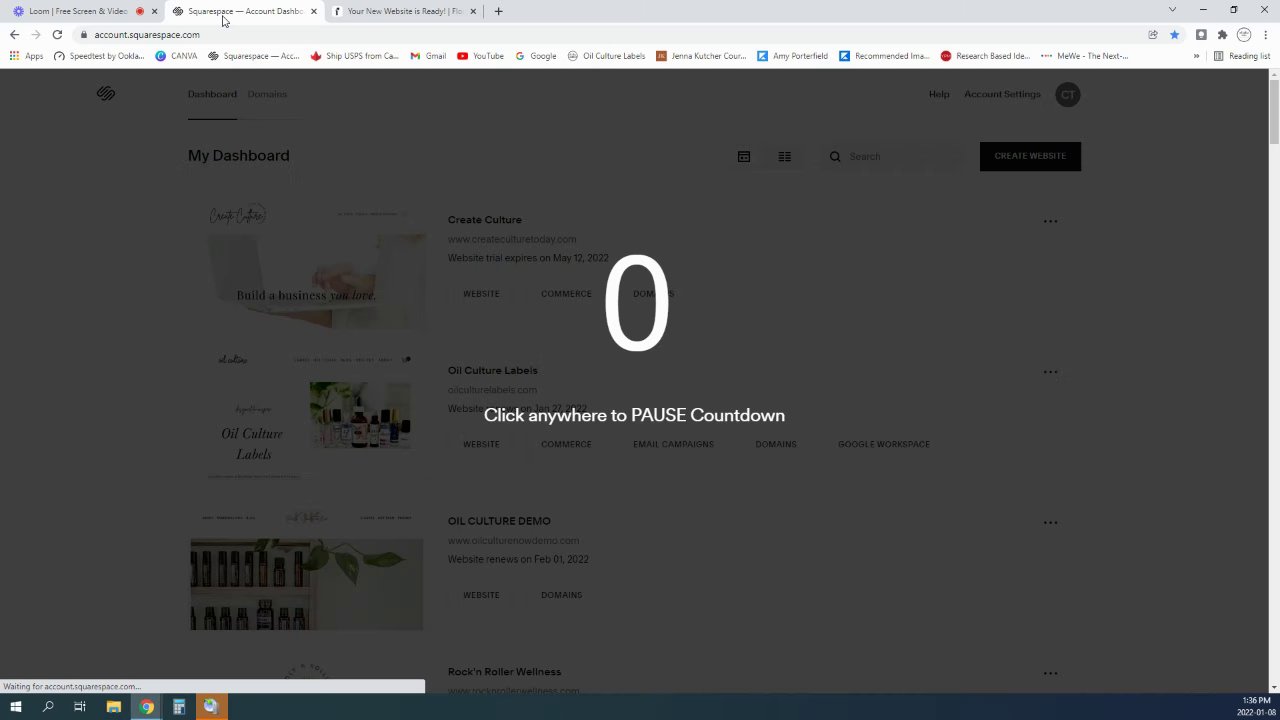The width and height of the screenshot is (1280, 720).
Task: Open the CANVA bookmark
Action: tap(176, 56)
